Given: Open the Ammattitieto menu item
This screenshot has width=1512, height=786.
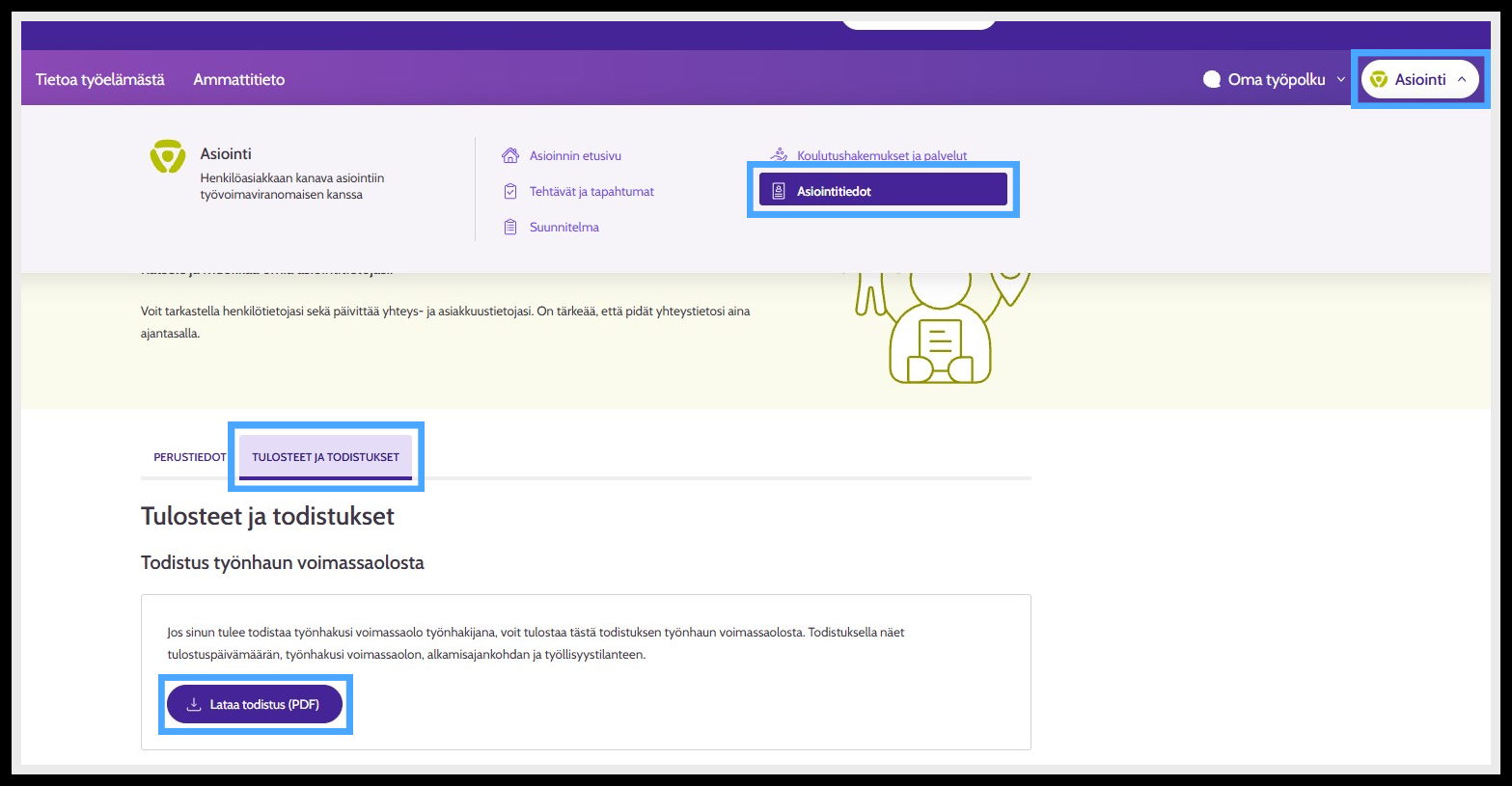Looking at the screenshot, I should click(x=239, y=79).
